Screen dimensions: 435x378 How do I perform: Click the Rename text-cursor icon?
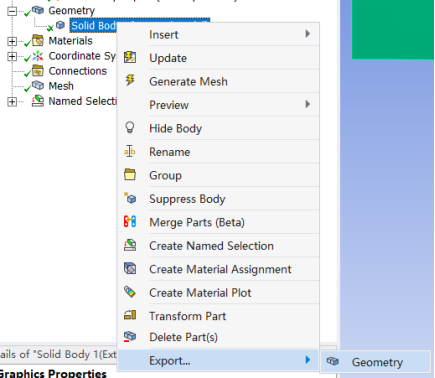130,151
